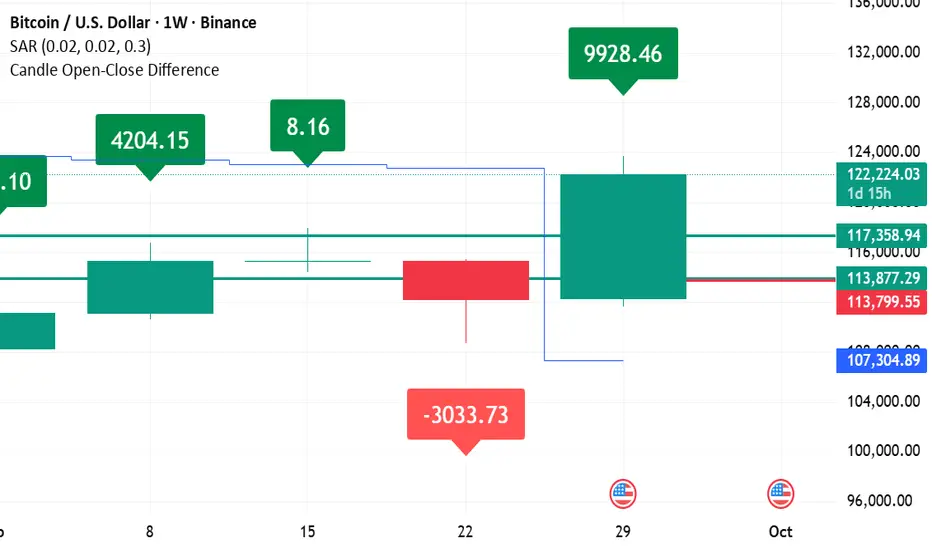Click the 8.16 green difference label
Viewport: 932px width, 550px height.
(308, 126)
